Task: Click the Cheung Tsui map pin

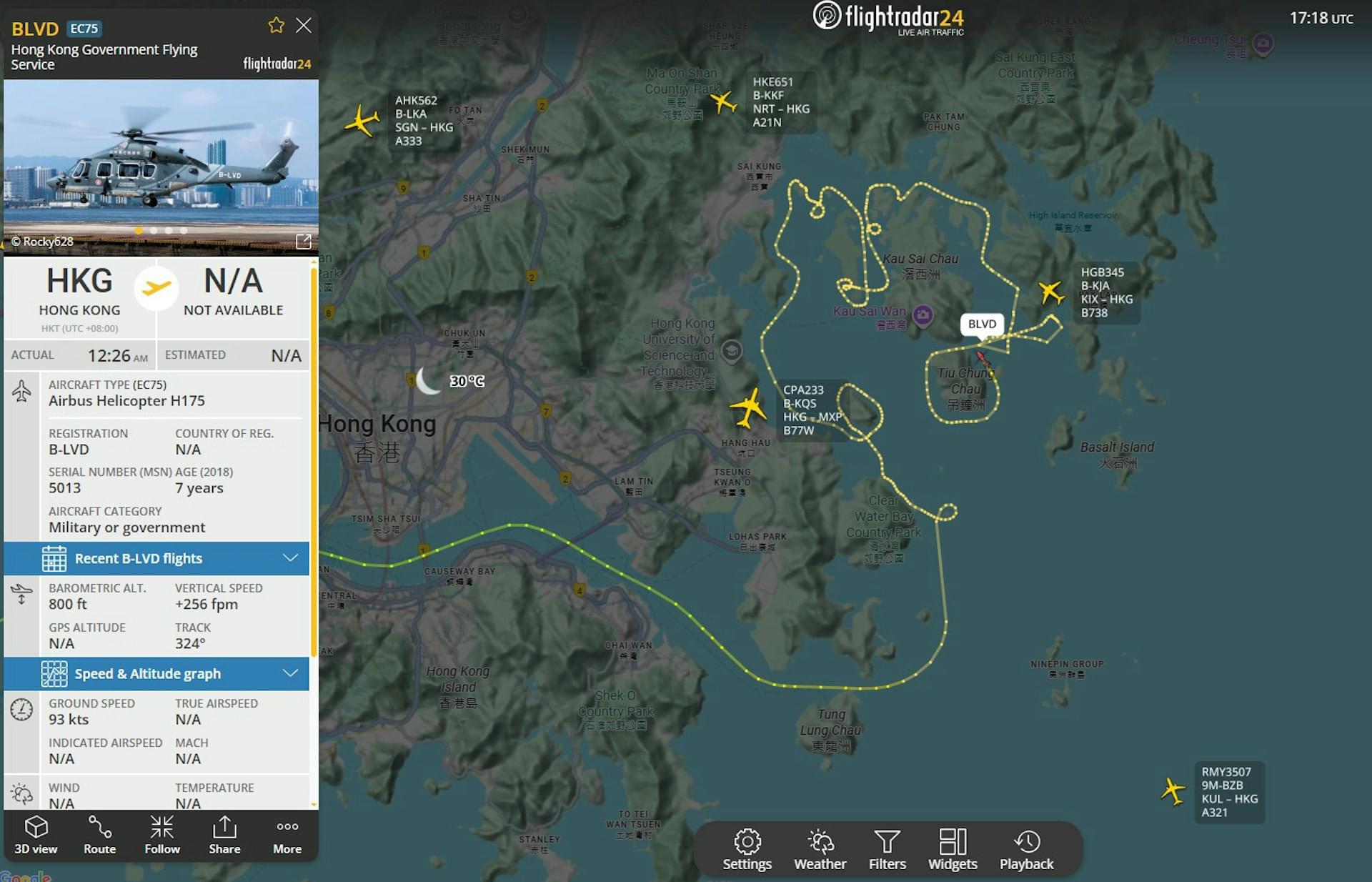Action: pos(1263,44)
